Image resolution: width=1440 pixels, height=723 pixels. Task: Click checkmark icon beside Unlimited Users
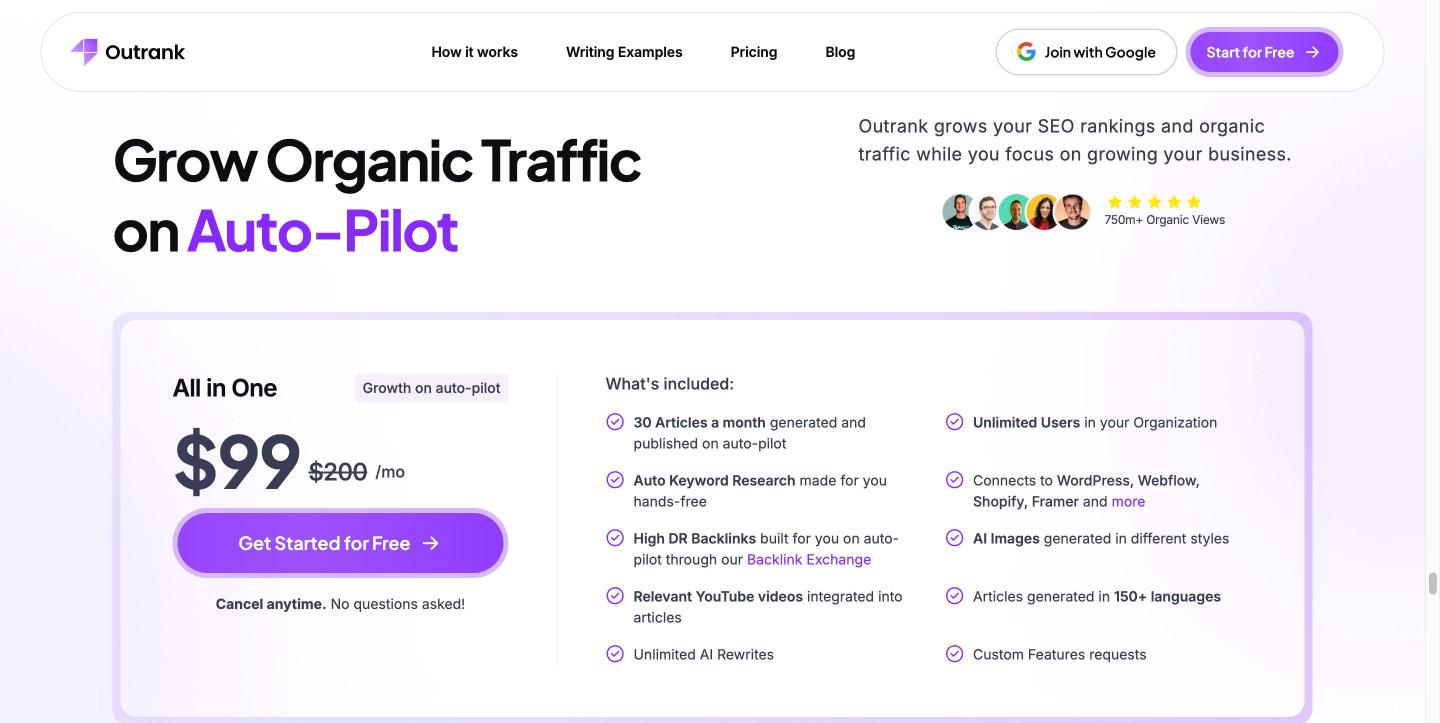point(955,422)
